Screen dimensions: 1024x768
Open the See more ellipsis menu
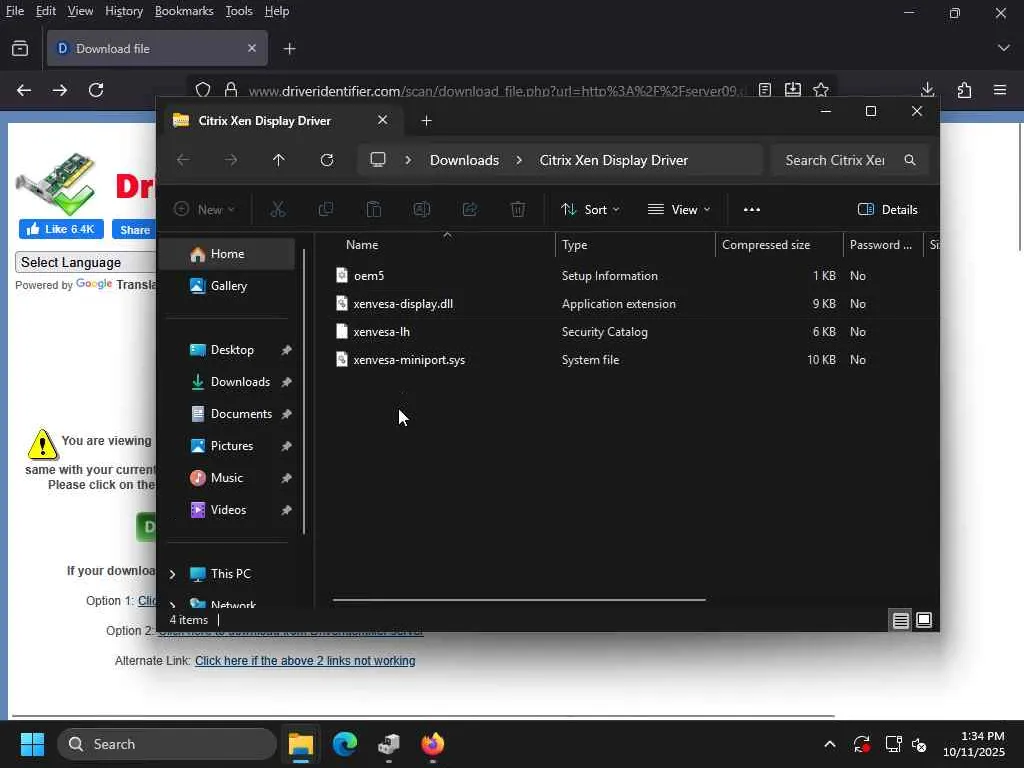(752, 210)
